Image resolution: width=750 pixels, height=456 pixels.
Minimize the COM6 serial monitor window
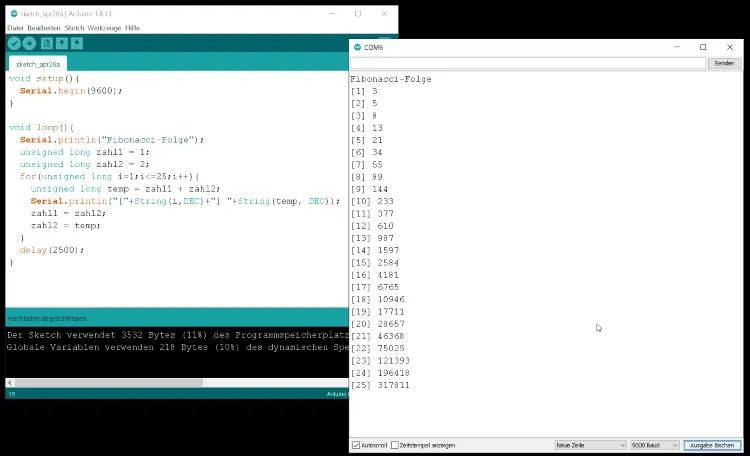tap(677, 47)
